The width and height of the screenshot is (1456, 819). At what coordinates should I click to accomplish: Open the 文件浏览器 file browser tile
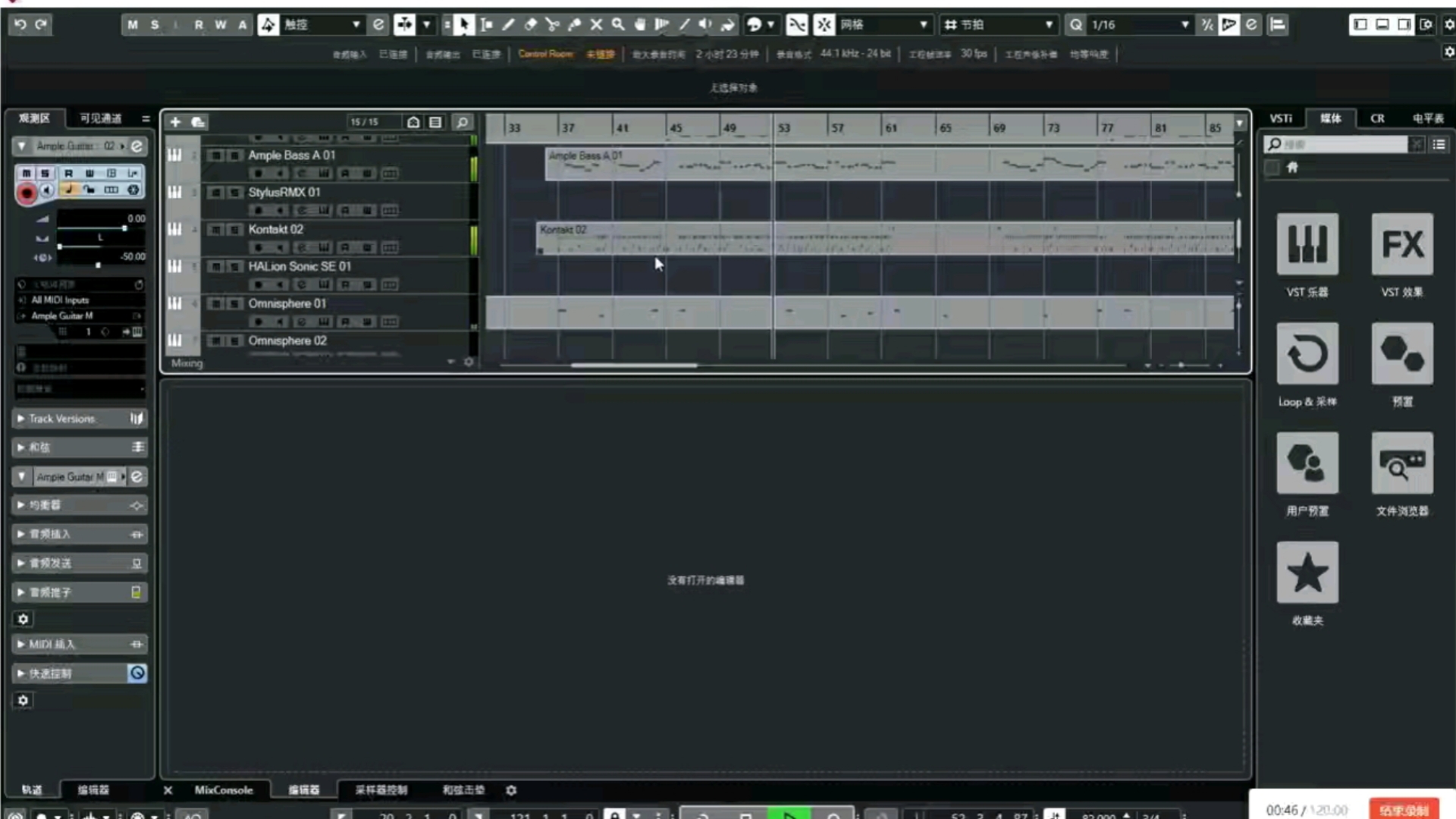click(x=1402, y=463)
